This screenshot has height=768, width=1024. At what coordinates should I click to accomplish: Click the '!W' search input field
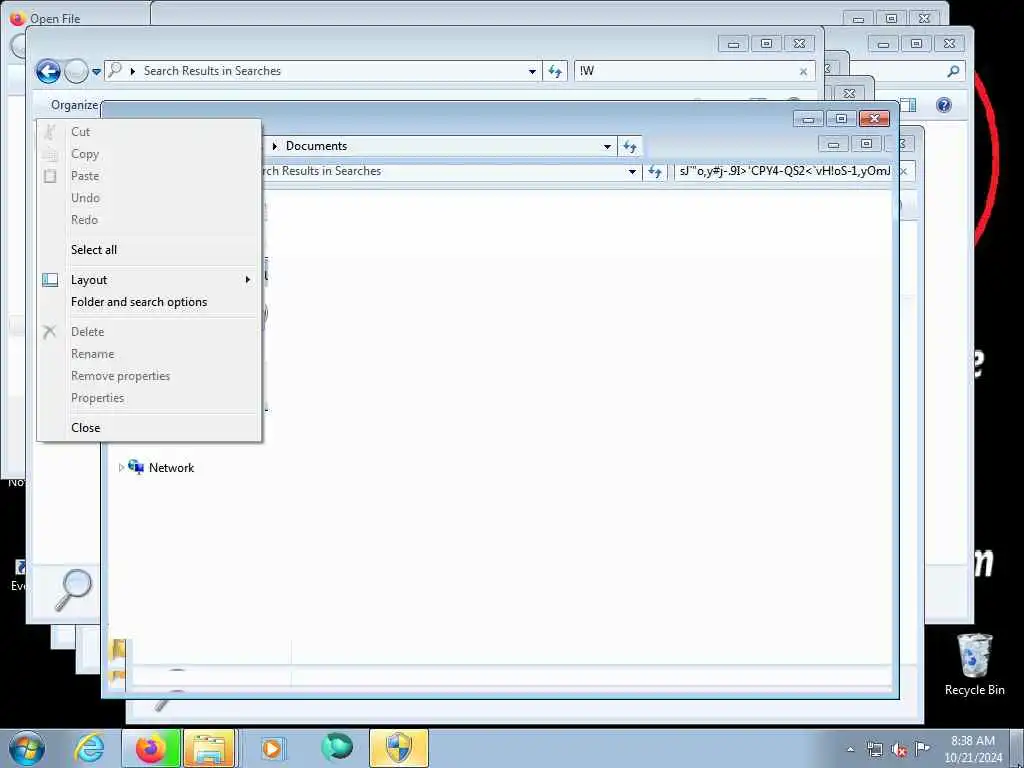tap(686, 71)
